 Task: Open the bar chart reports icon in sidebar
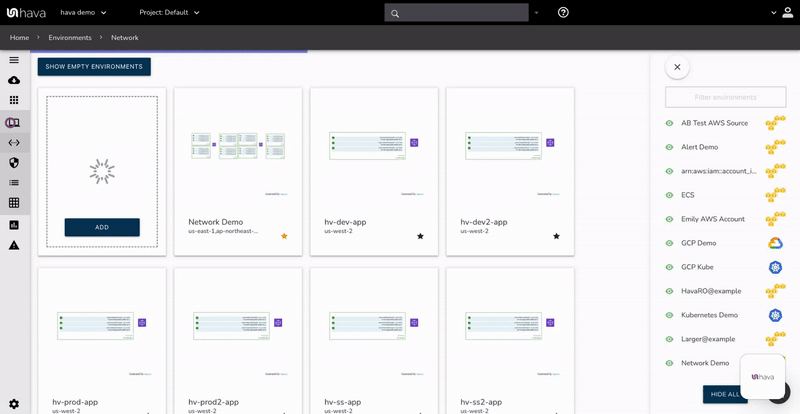[14, 225]
